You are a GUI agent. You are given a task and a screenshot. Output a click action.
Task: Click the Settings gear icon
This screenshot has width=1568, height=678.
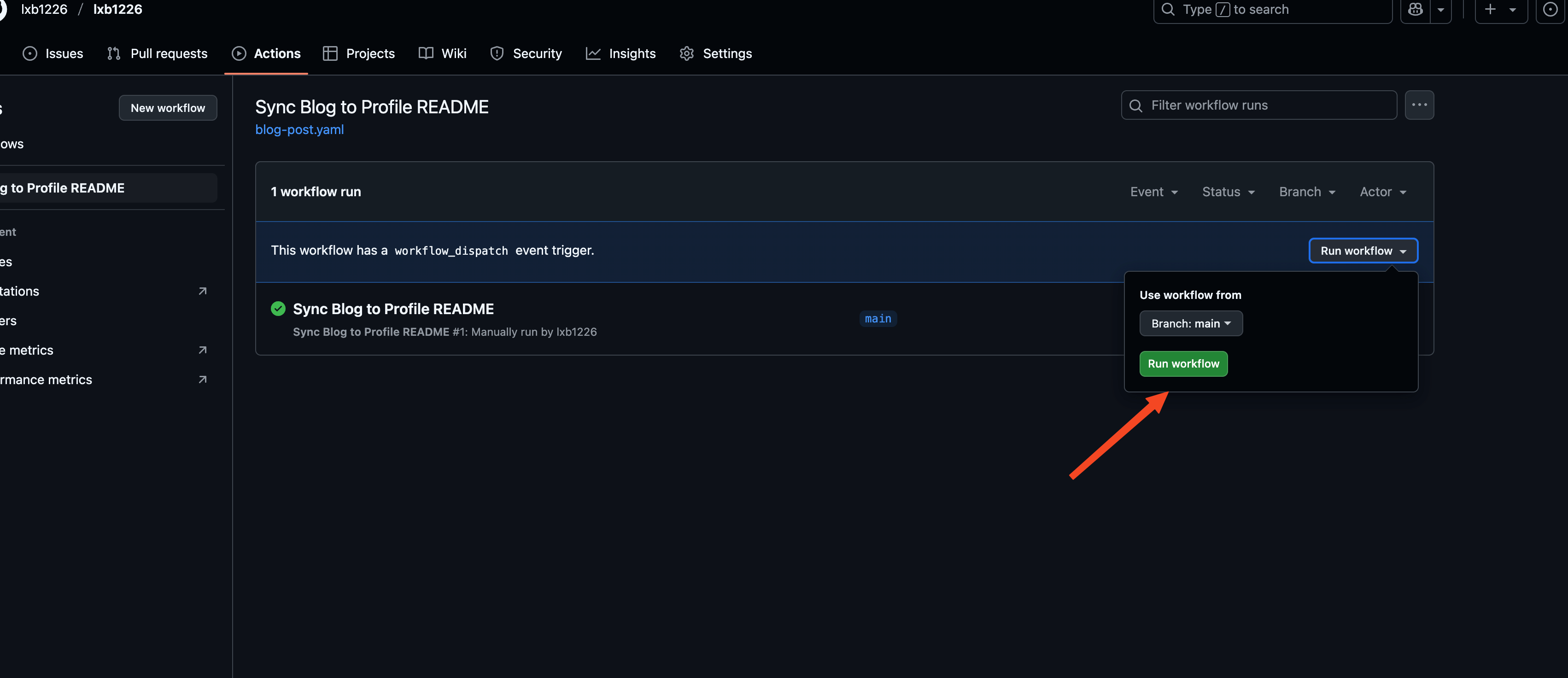(687, 53)
